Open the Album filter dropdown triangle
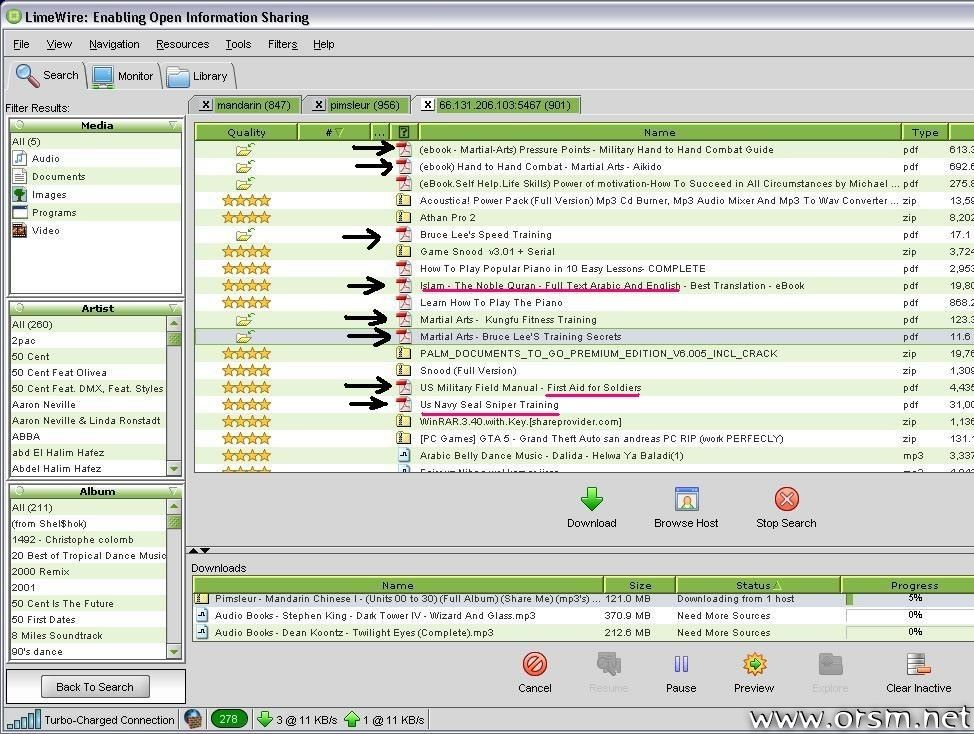This screenshot has height=734, width=974. (173, 492)
